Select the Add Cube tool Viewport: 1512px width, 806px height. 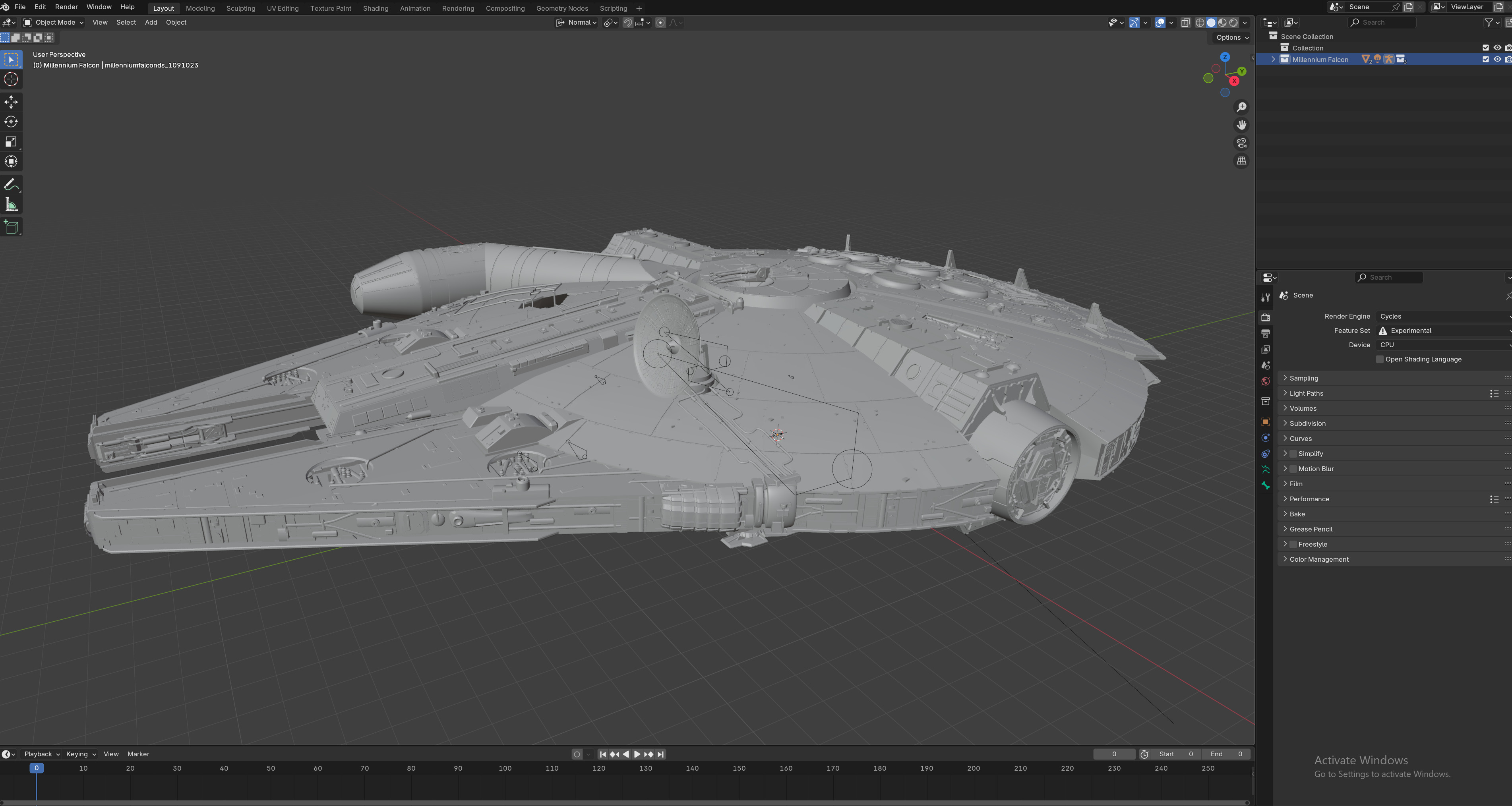coord(11,228)
